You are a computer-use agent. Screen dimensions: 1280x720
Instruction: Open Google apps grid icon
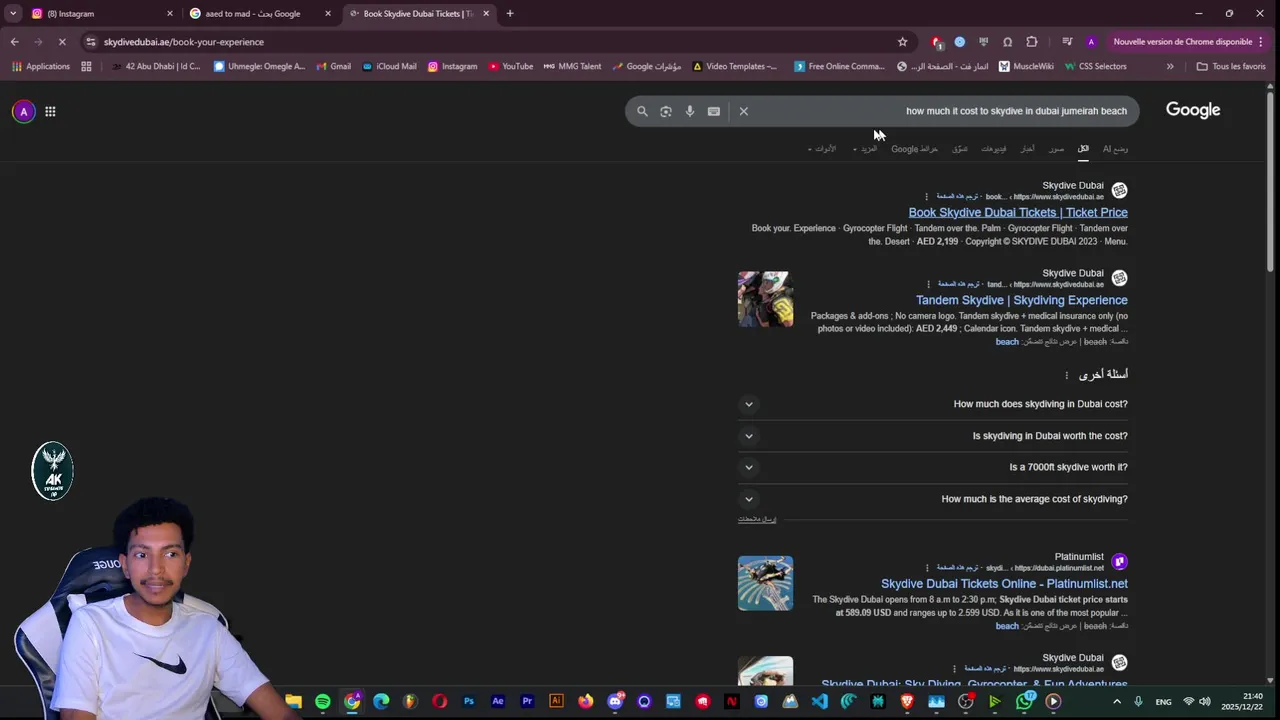pyautogui.click(x=50, y=111)
